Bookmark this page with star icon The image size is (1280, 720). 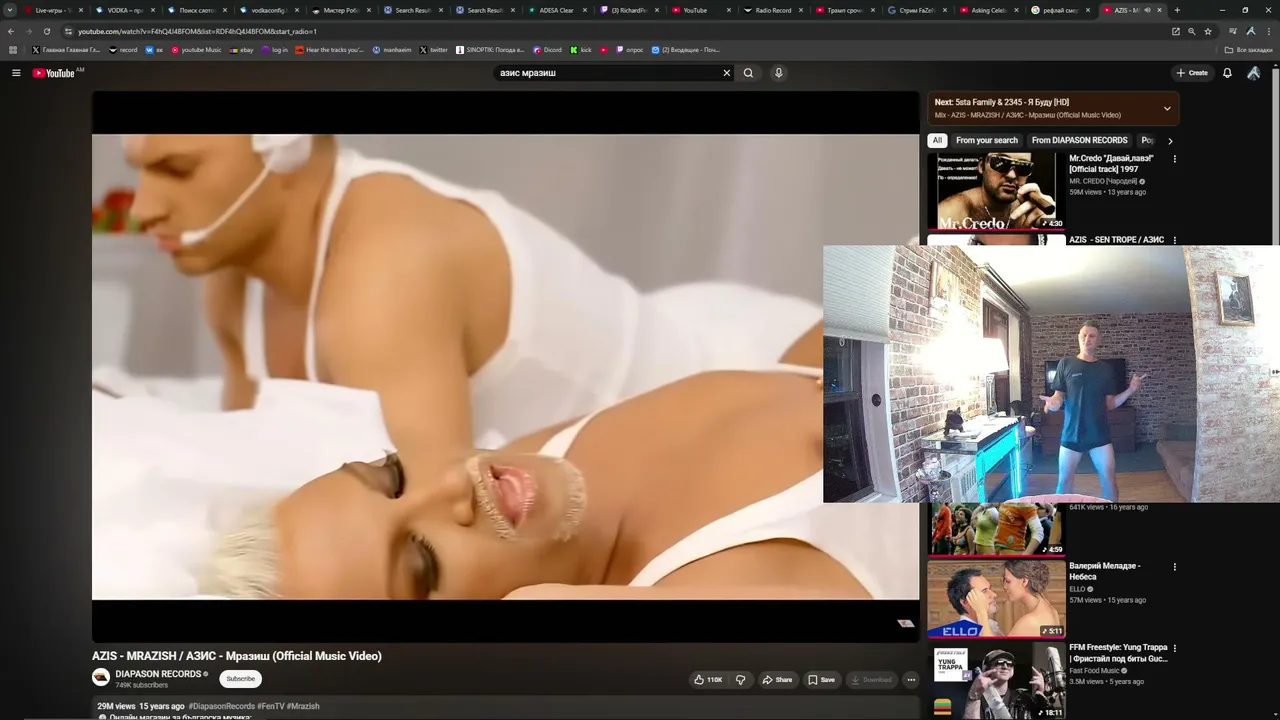(1208, 31)
